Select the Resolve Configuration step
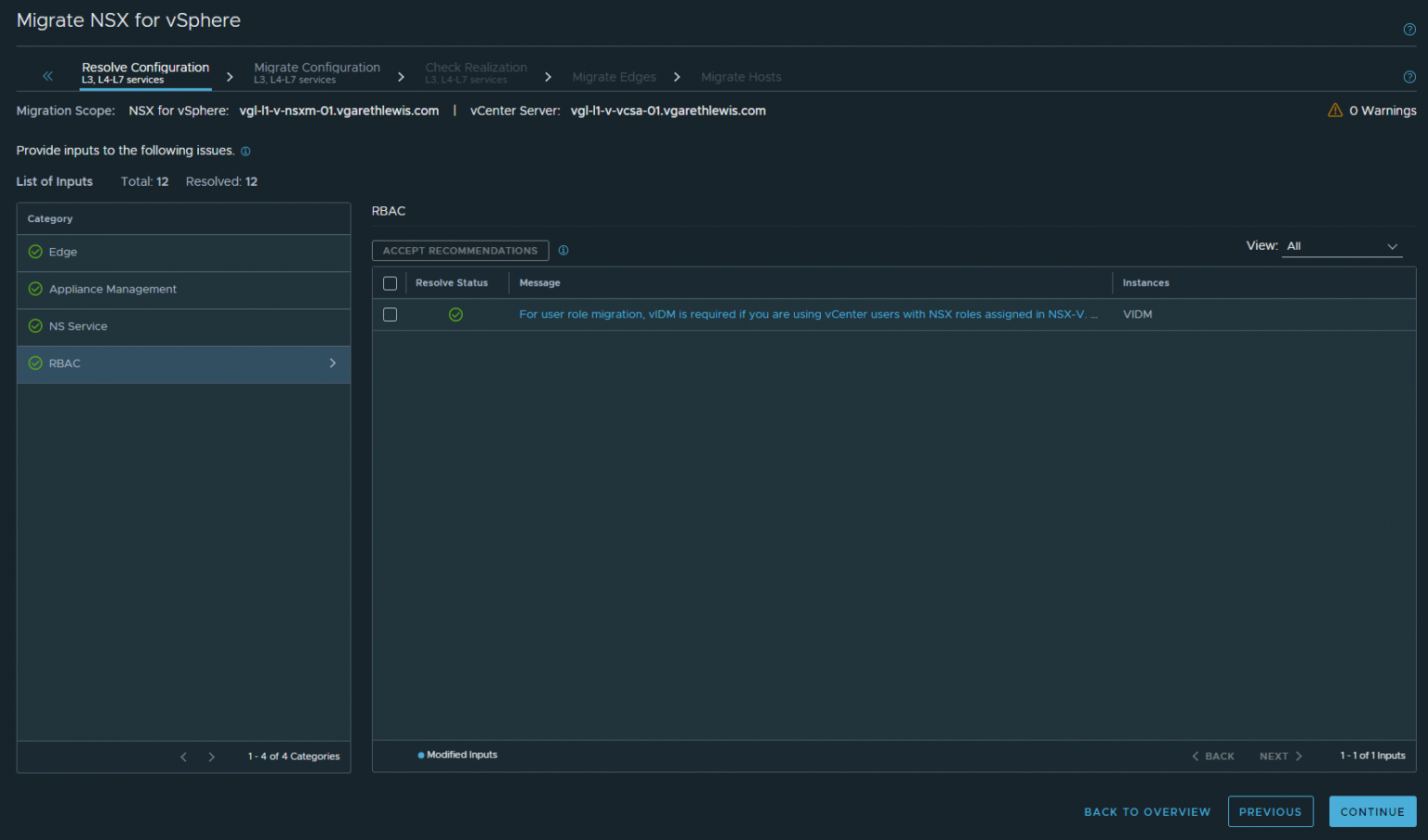The width and height of the screenshot is (1428, 840). (145, 72)
